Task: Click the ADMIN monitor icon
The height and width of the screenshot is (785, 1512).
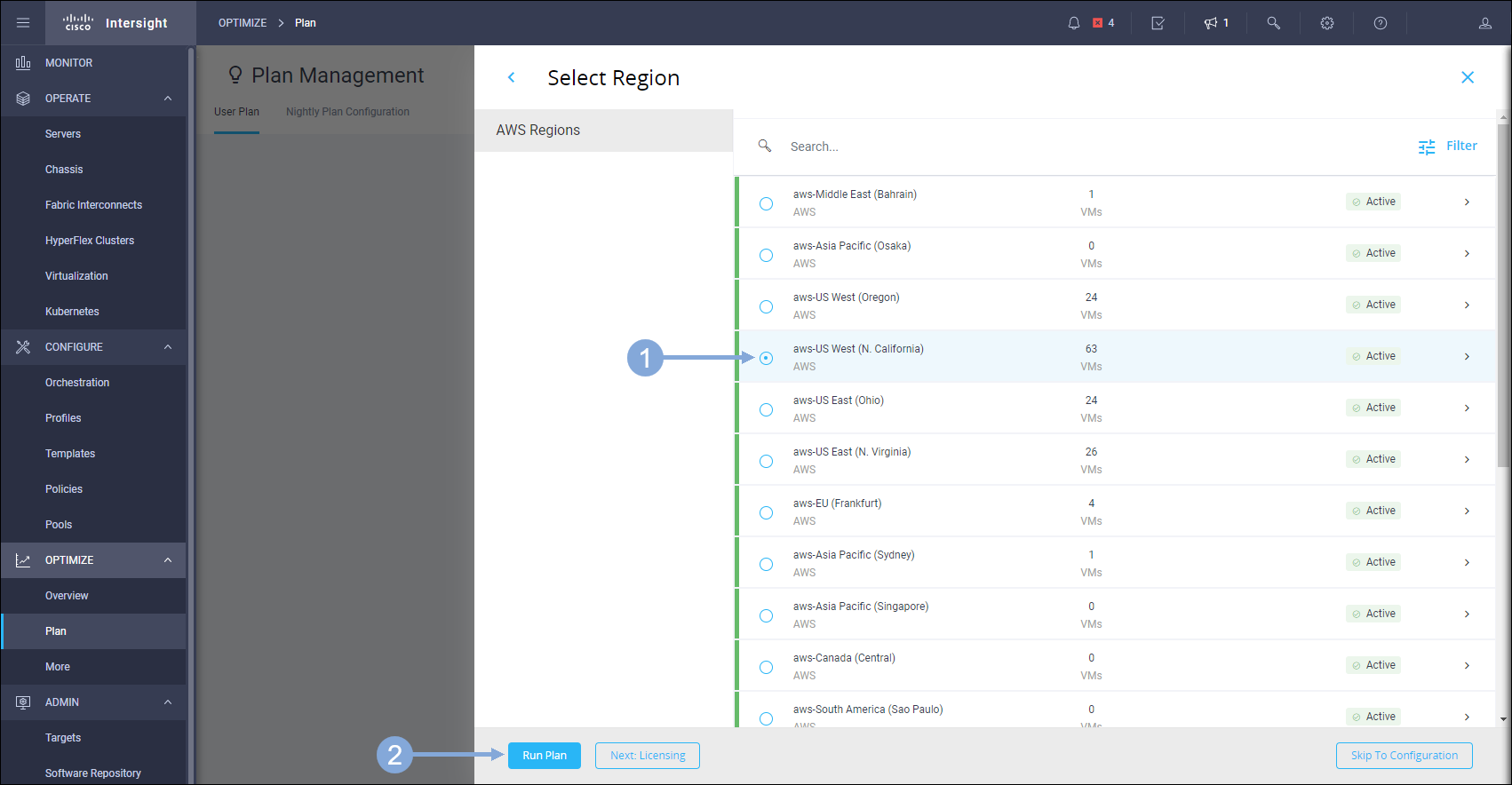Action: [23, 702]
